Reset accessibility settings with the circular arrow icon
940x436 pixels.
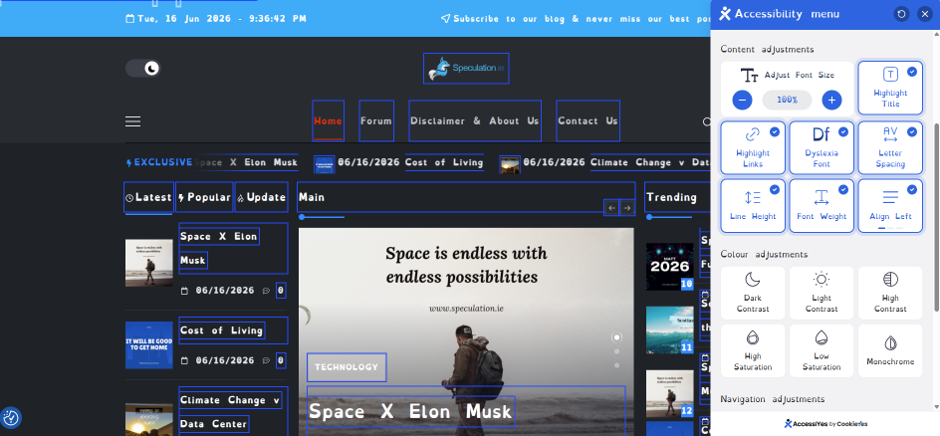pos(901,14)
